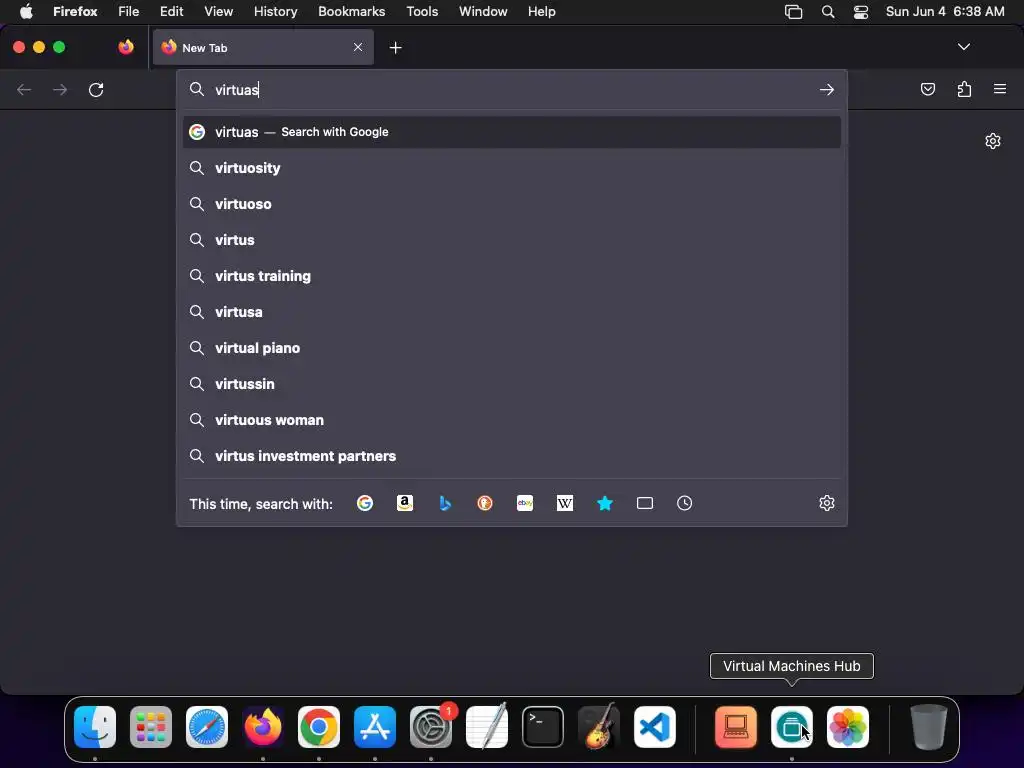
Task: Select suggestion 'virtusa'
Action: (511, 312)
